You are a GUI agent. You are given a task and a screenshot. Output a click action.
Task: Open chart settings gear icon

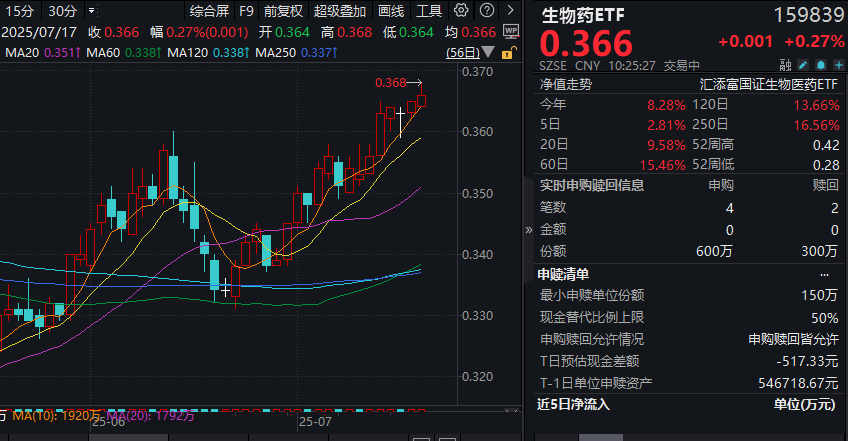coord(461,10)
